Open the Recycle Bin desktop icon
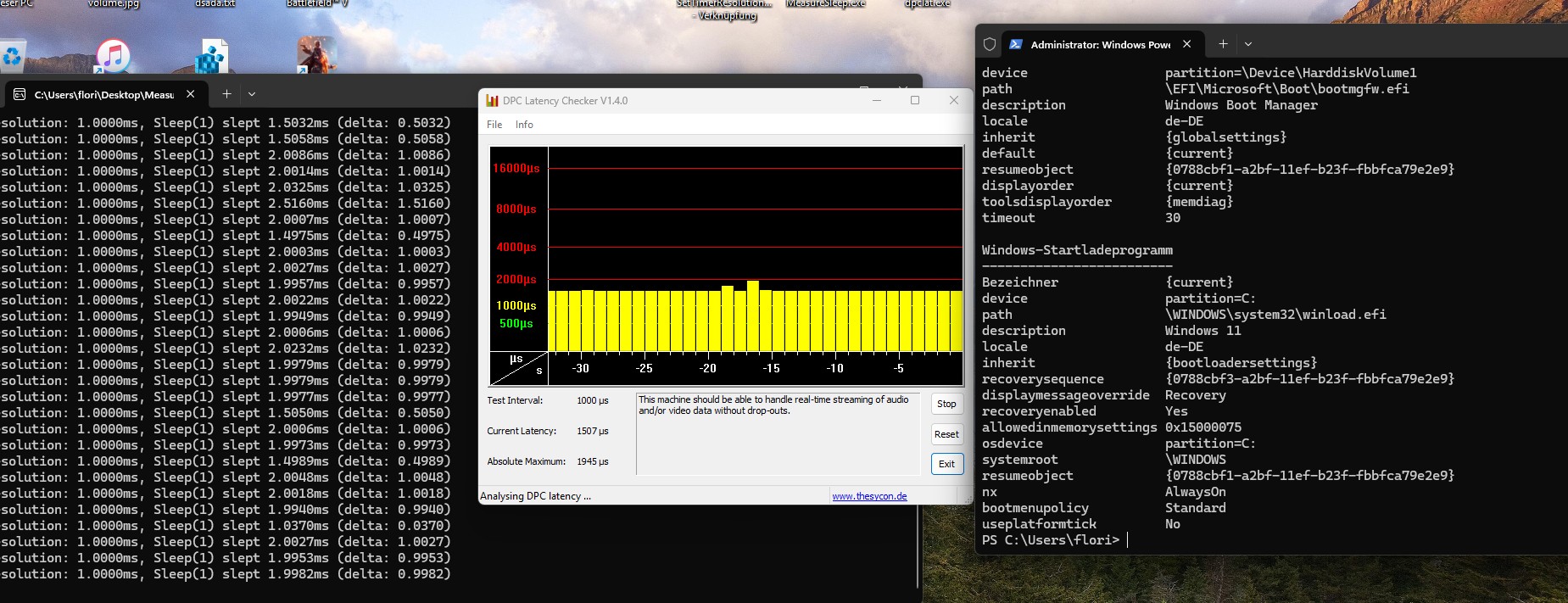1568x603 pixels. click(x=12, y=56)
